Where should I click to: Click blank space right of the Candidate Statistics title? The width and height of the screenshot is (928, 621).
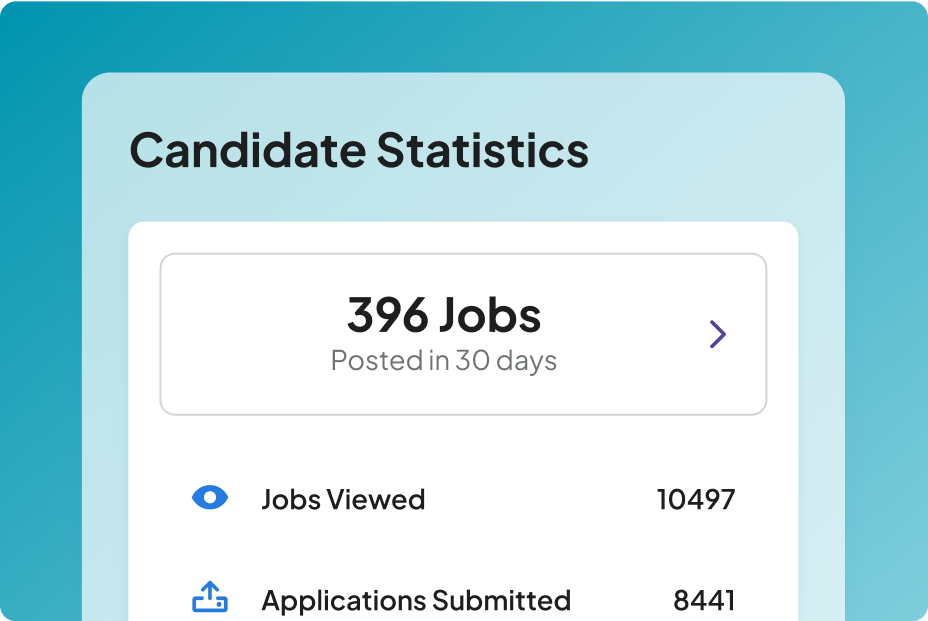tap(710, 150)
